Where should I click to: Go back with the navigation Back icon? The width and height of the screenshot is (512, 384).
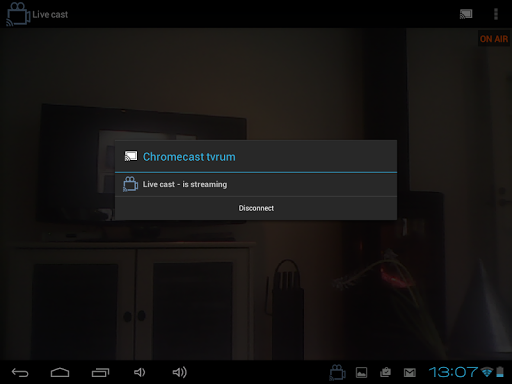tap(20, 372)
